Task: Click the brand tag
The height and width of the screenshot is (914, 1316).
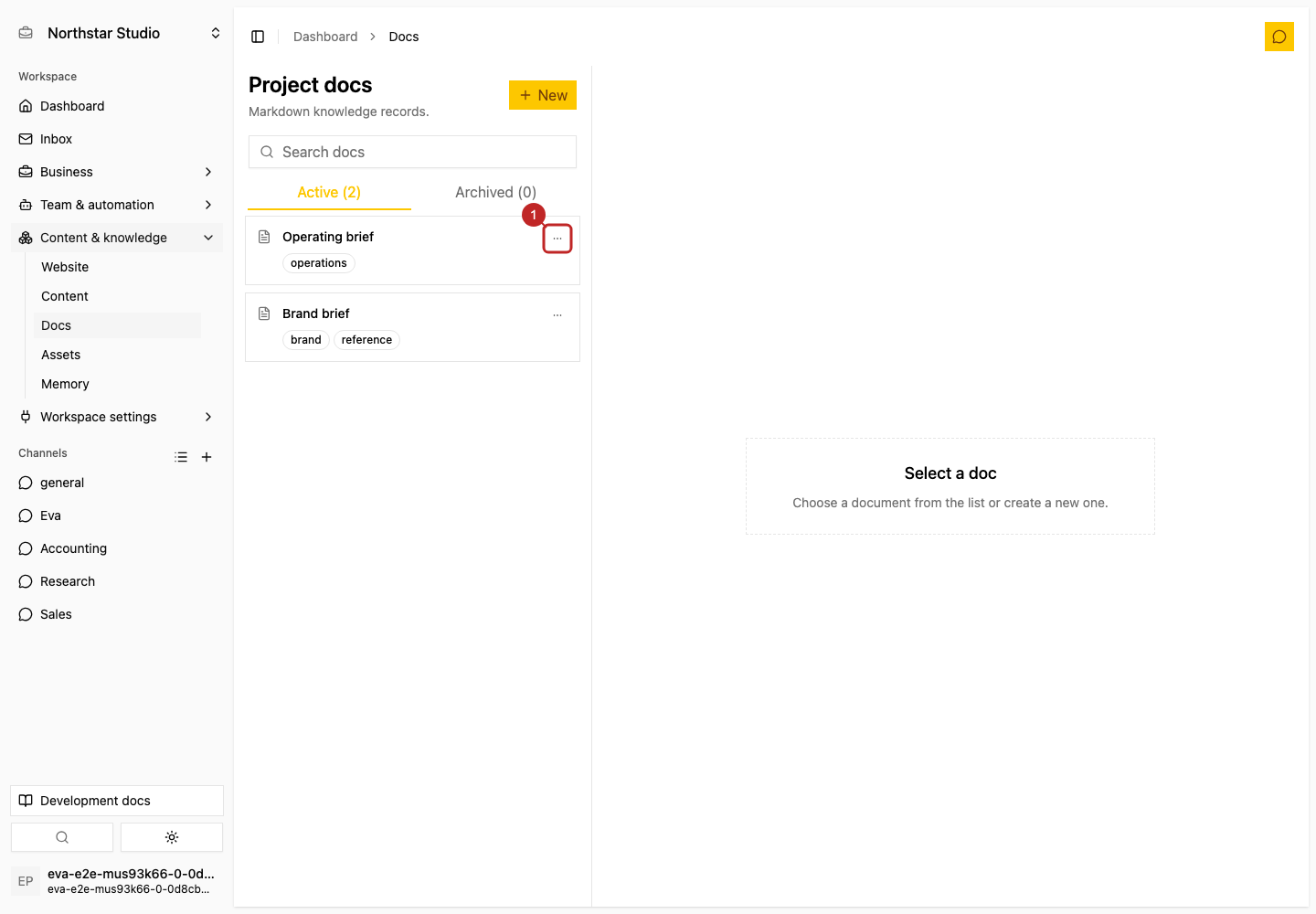Action: (x=306, y=340)
